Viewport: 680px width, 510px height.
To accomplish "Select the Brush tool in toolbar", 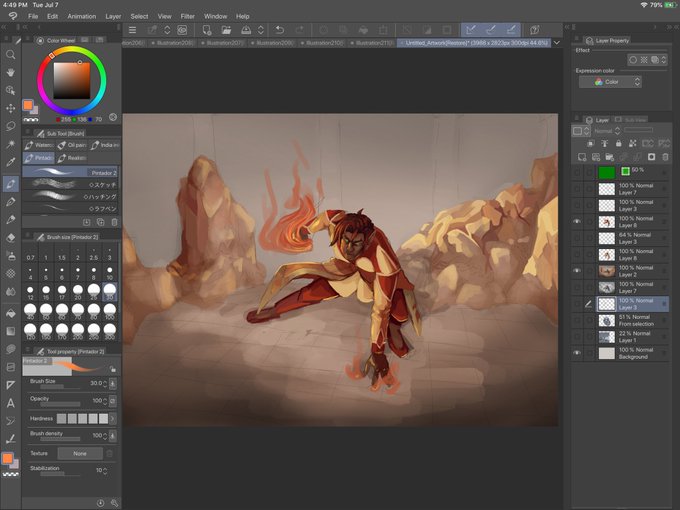I will pyautogui.click(x=10, y=184).
